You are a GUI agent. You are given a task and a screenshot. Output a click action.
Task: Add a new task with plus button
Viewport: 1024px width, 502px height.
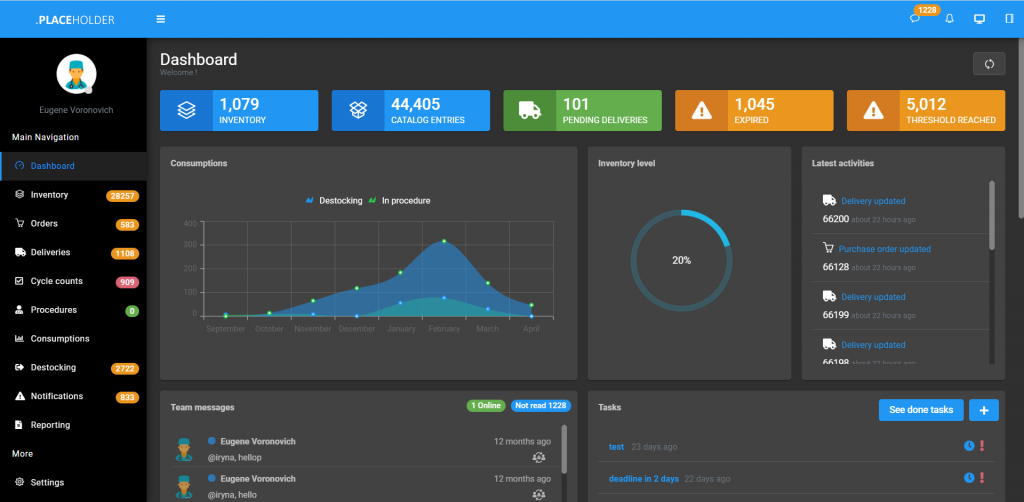[984, 410]
